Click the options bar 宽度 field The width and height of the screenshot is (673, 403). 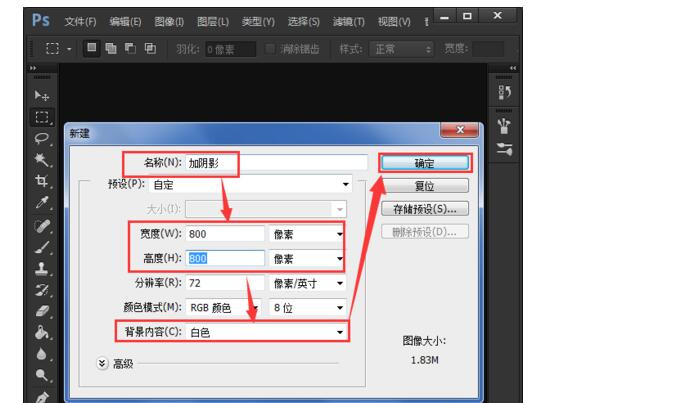click(488, 49)
